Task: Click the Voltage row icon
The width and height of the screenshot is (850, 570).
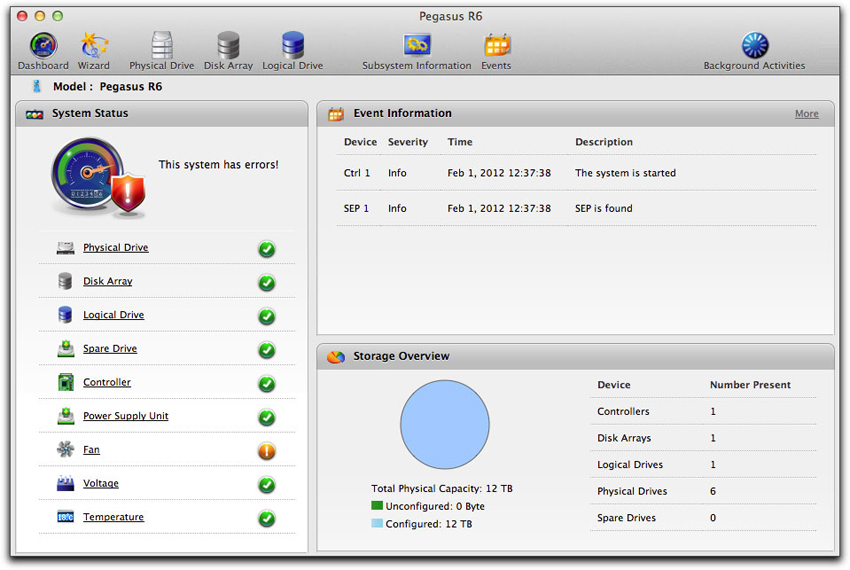Action: click(66, 483)
